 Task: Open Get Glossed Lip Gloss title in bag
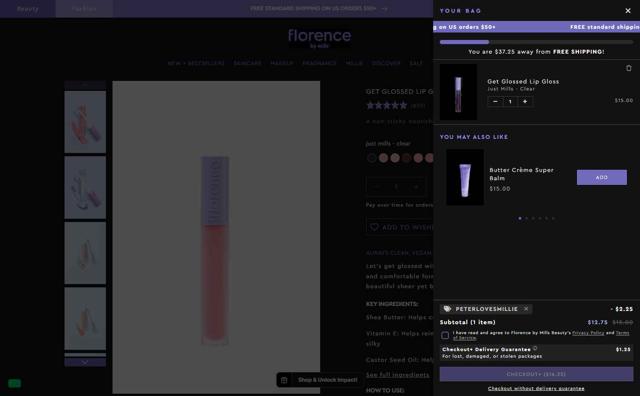tap(523, 81)
